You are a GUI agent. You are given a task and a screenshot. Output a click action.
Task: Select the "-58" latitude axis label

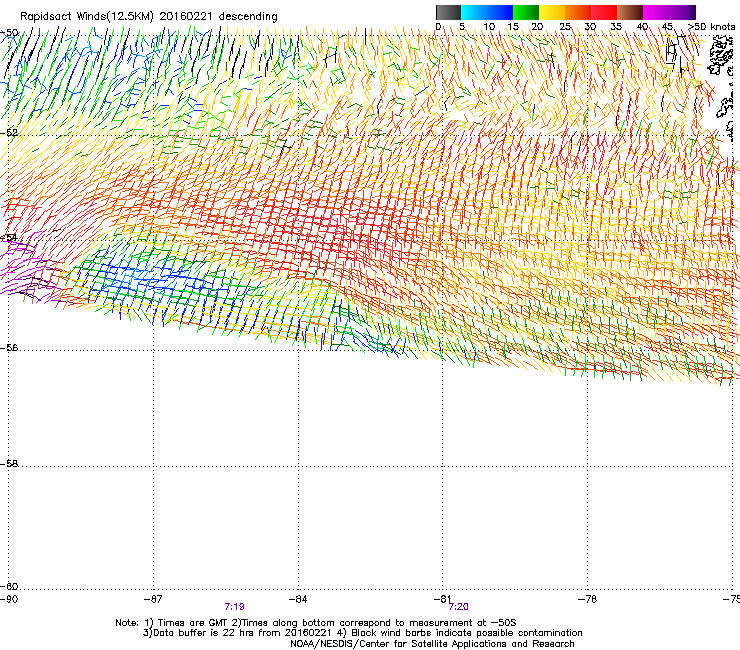[x=9, y=464]
